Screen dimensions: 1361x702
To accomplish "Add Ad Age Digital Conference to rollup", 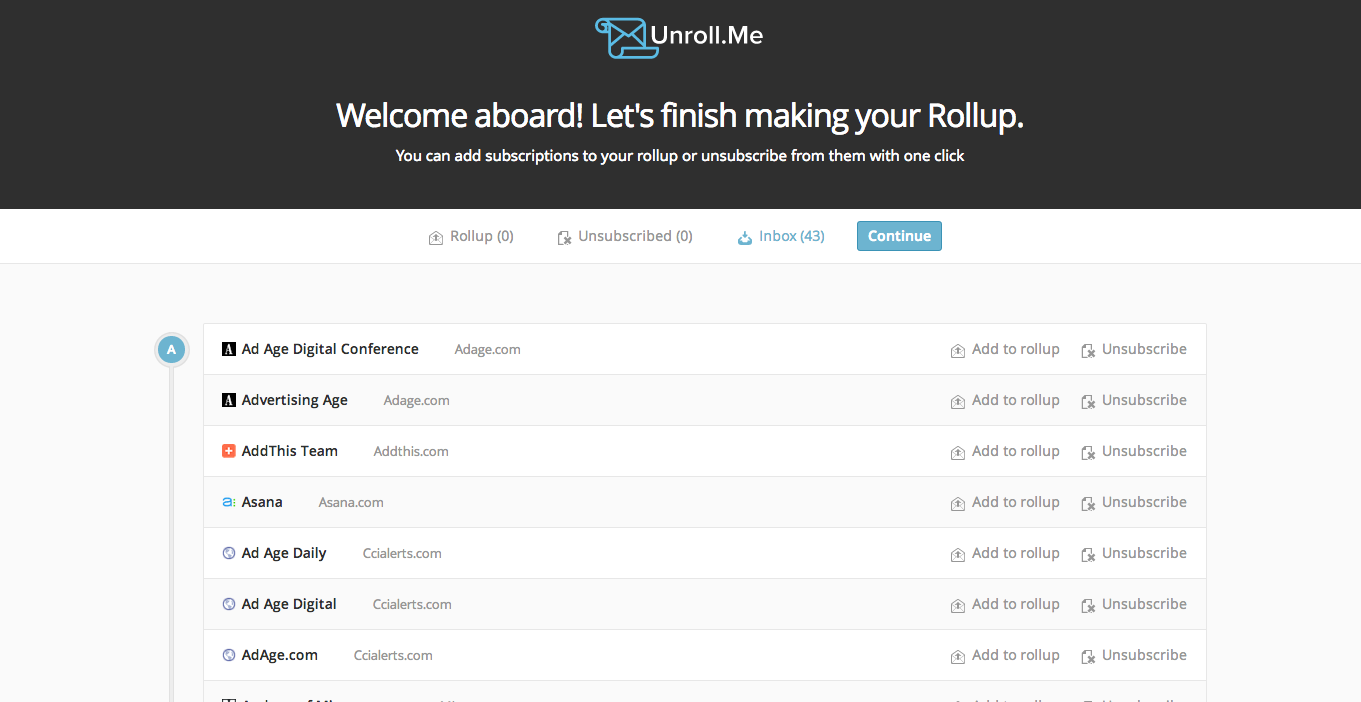I will pyautogui.click(x=1005, y=350).
